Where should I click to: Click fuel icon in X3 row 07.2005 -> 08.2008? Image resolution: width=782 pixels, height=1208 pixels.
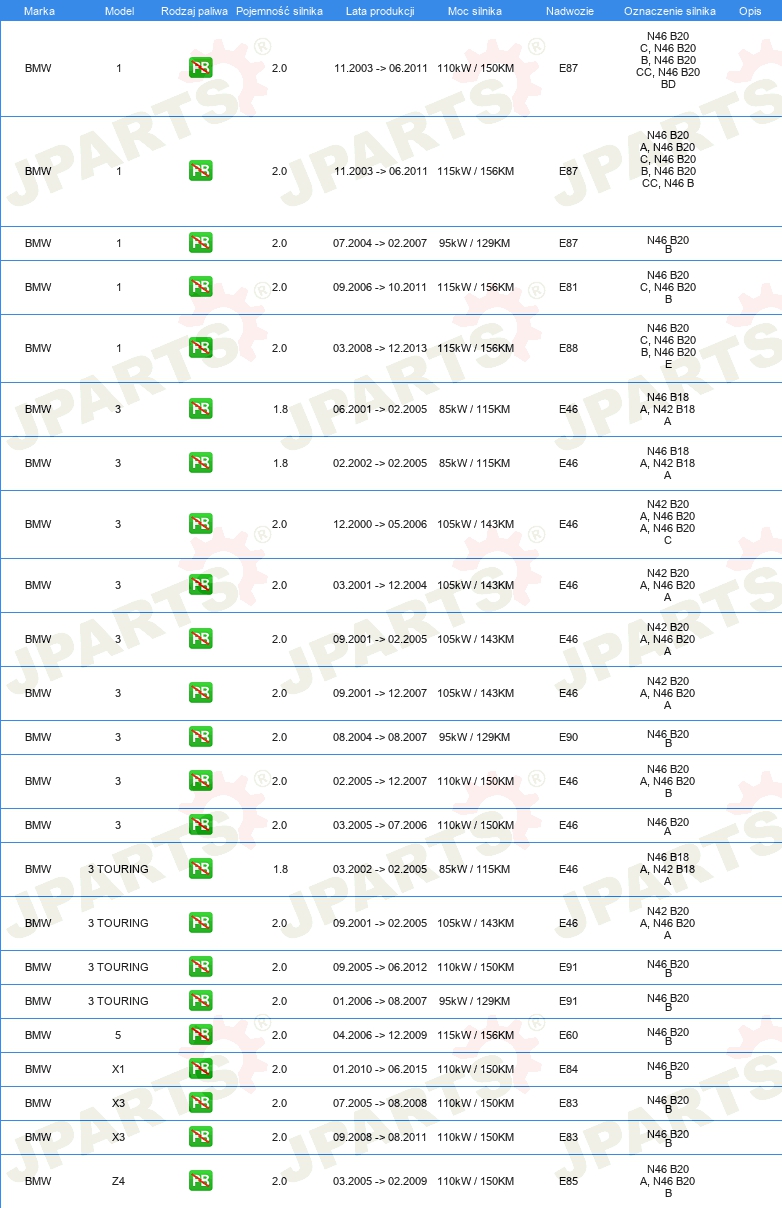point(200,1103)
